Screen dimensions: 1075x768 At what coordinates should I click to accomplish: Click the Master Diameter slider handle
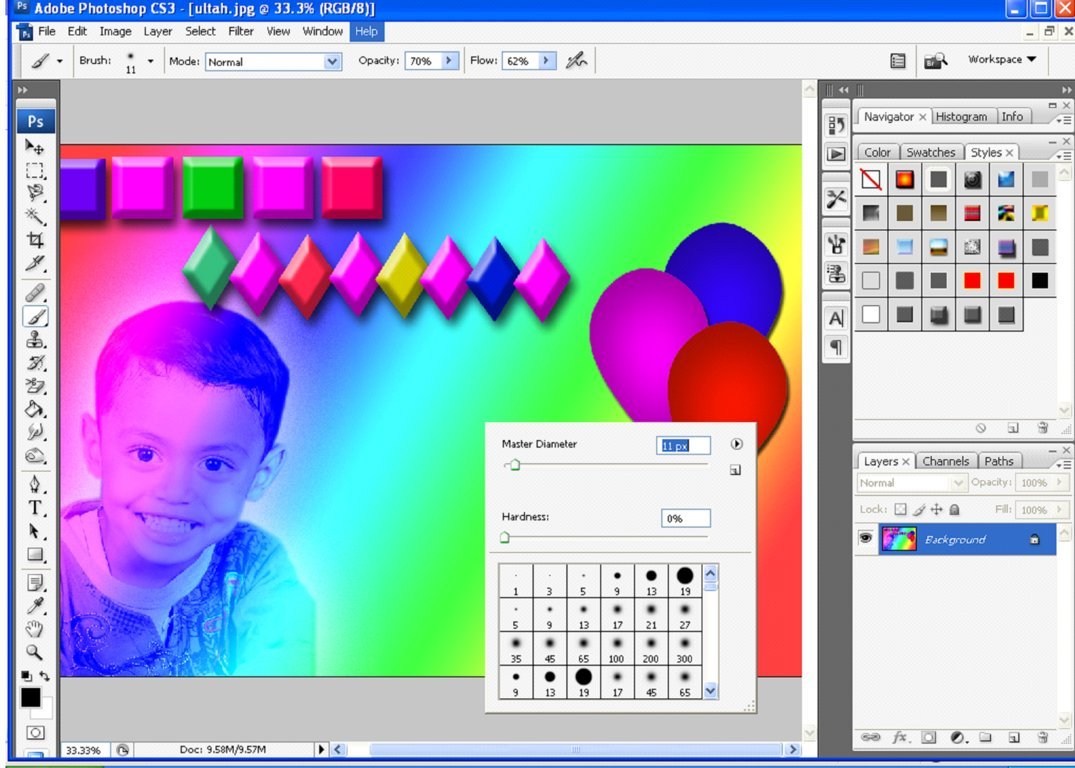pos(515,465)
